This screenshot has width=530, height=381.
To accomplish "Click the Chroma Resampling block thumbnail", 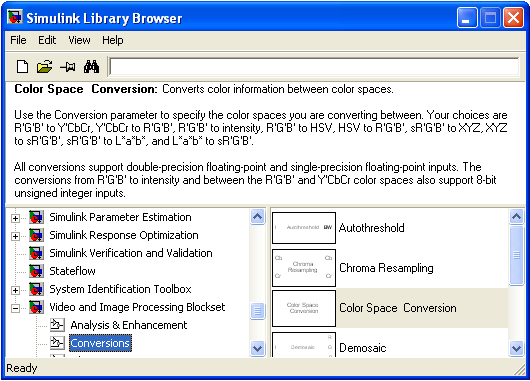I will point(304,268).
